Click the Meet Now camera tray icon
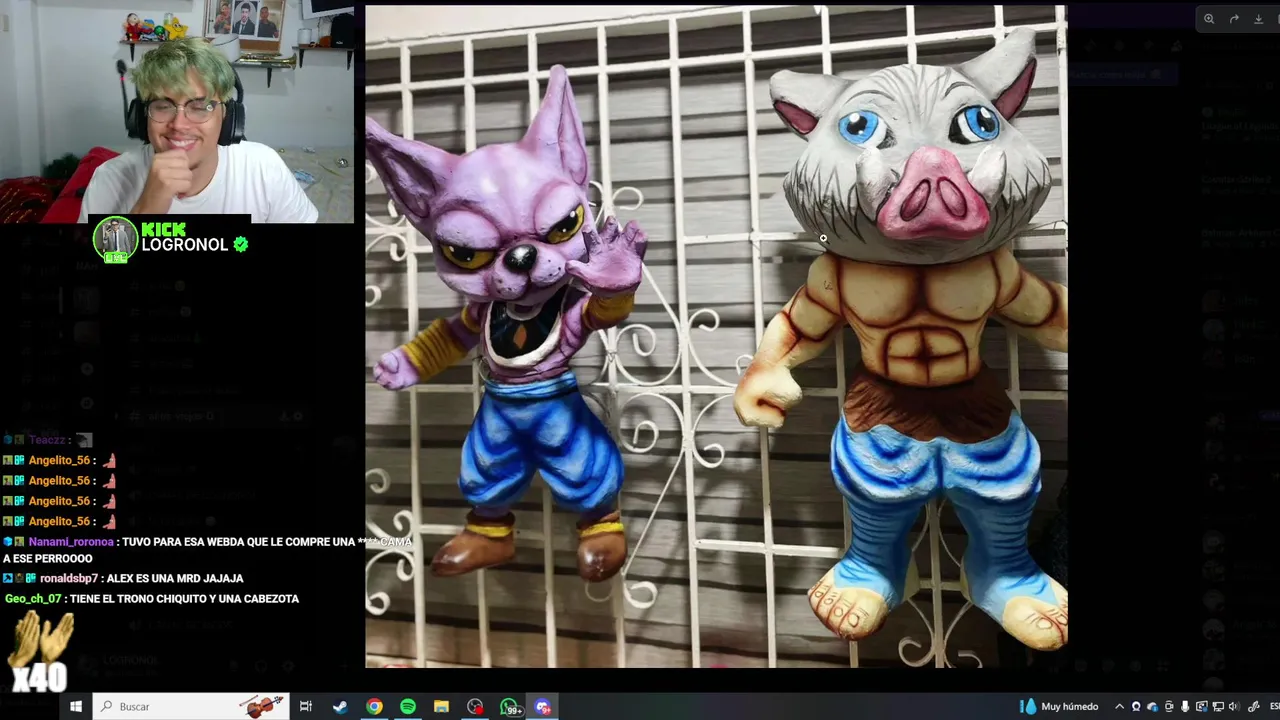This screenshot has width=1280, height=720. [1169, 706]
